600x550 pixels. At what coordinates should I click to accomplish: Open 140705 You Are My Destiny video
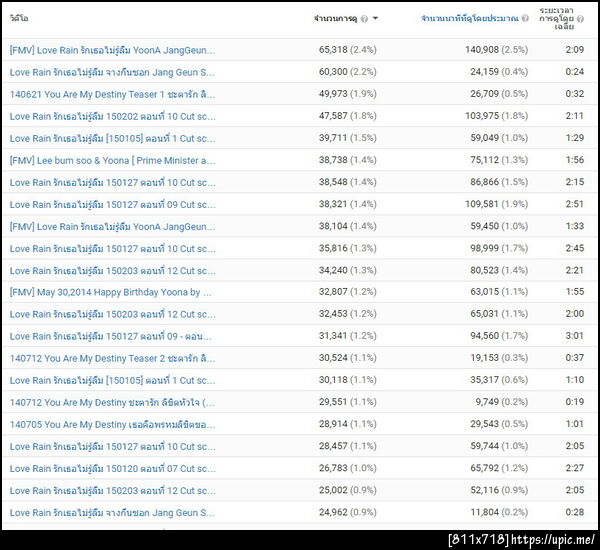tap(112, 424)
